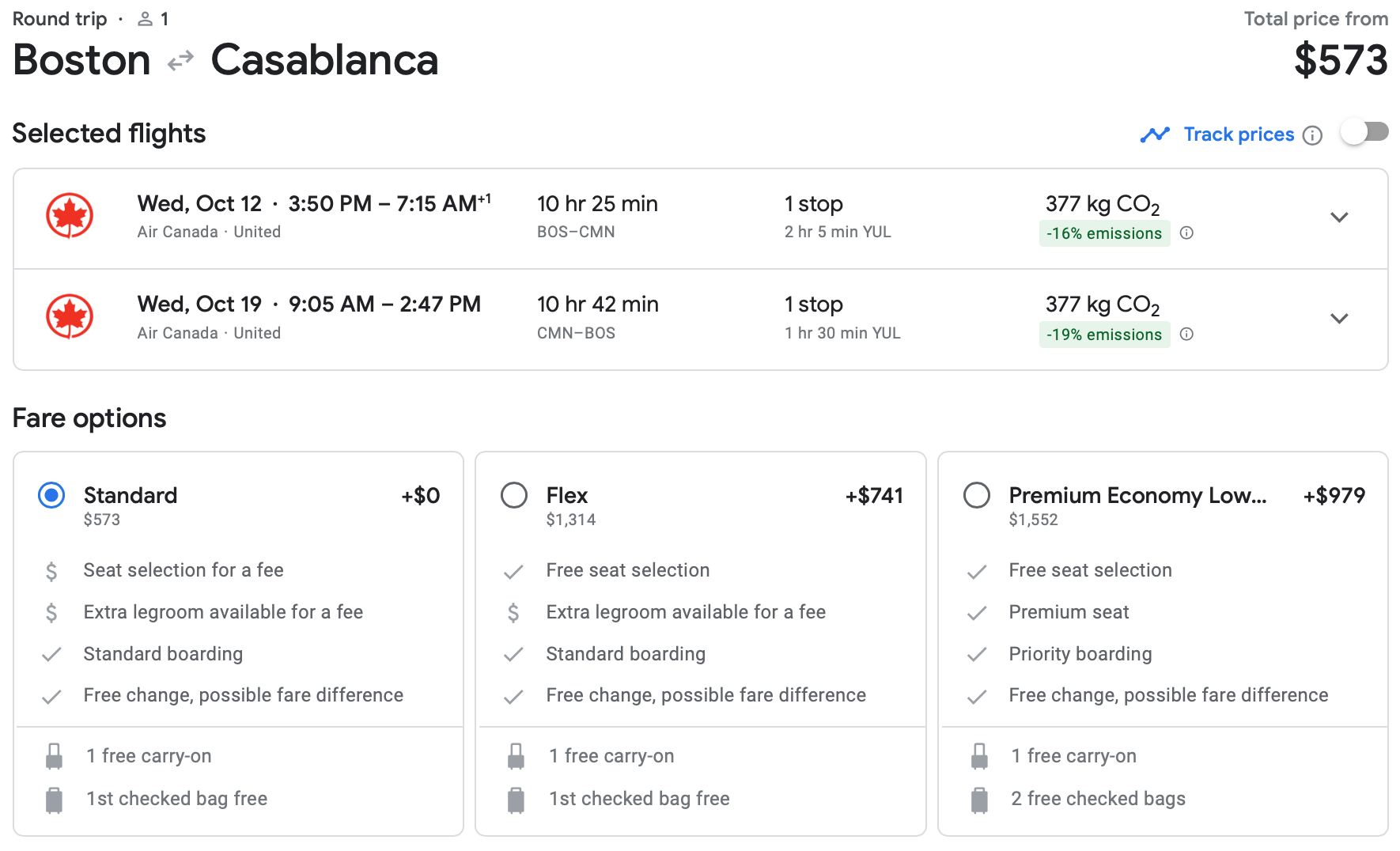Click the passenger count person icon
The width and height of the screenshot is (1400, 851).
pyautogui.click(x=145, y=19)
